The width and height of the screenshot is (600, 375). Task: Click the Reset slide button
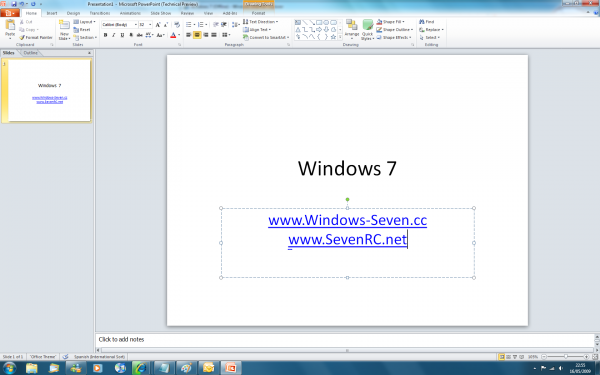point(82,30)
